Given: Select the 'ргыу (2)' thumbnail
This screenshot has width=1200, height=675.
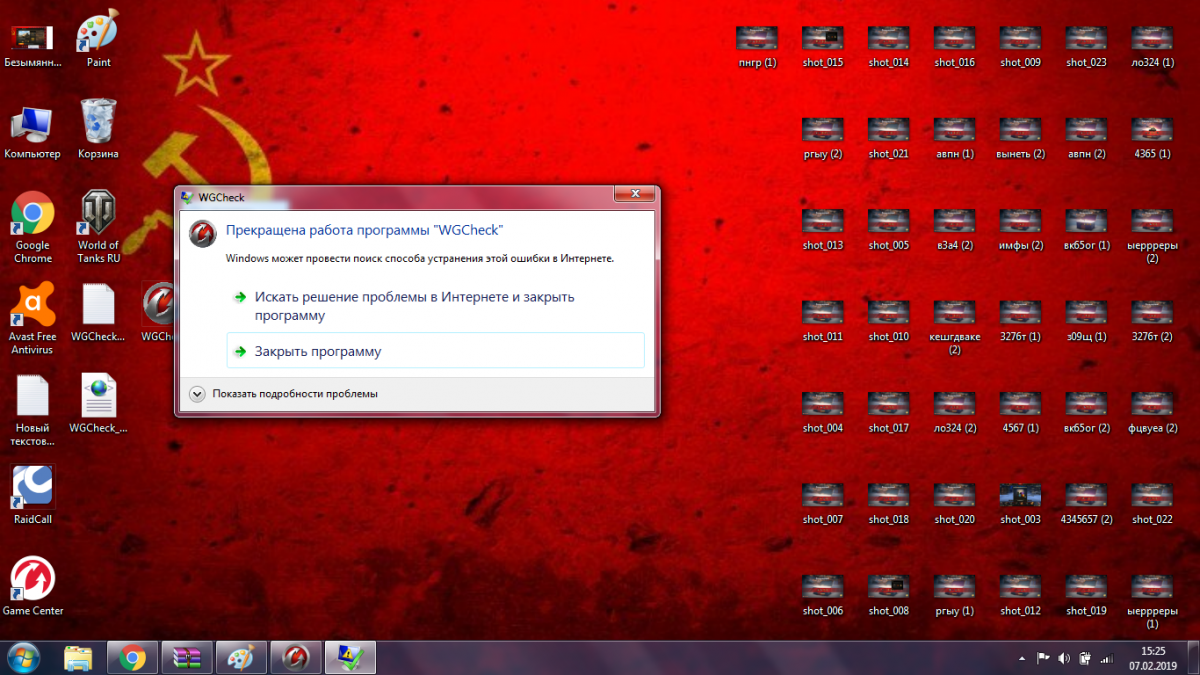Looking at the screenshot, I should [823, 139].
